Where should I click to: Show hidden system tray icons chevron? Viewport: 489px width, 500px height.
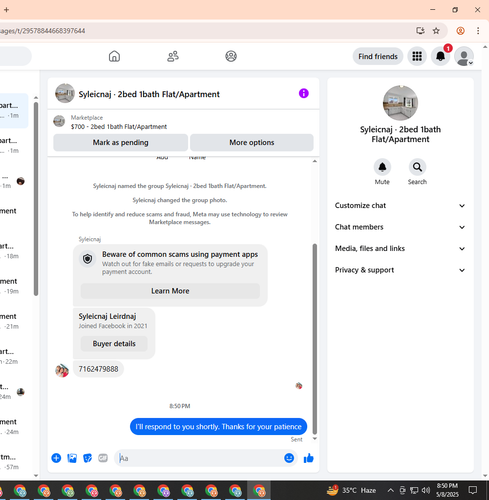click(x=390, y=490)
